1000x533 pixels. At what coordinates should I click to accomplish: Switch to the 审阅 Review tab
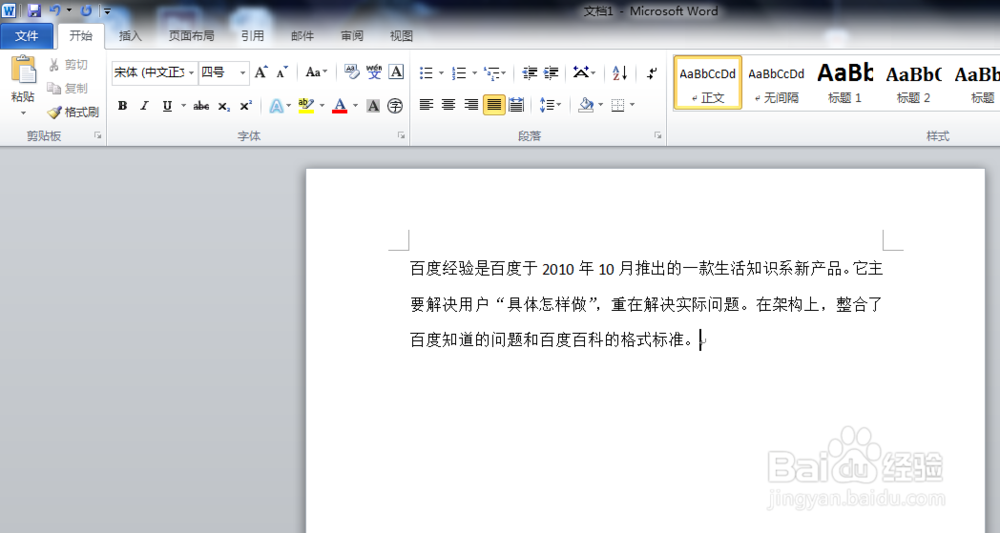point(351,36)
